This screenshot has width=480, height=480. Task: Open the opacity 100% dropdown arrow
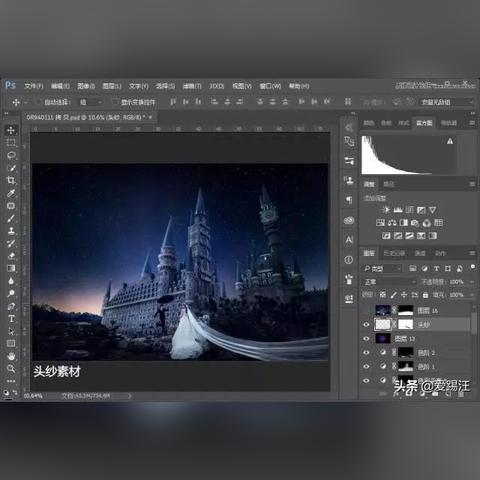pyautogui.click(x=472, y=282)
